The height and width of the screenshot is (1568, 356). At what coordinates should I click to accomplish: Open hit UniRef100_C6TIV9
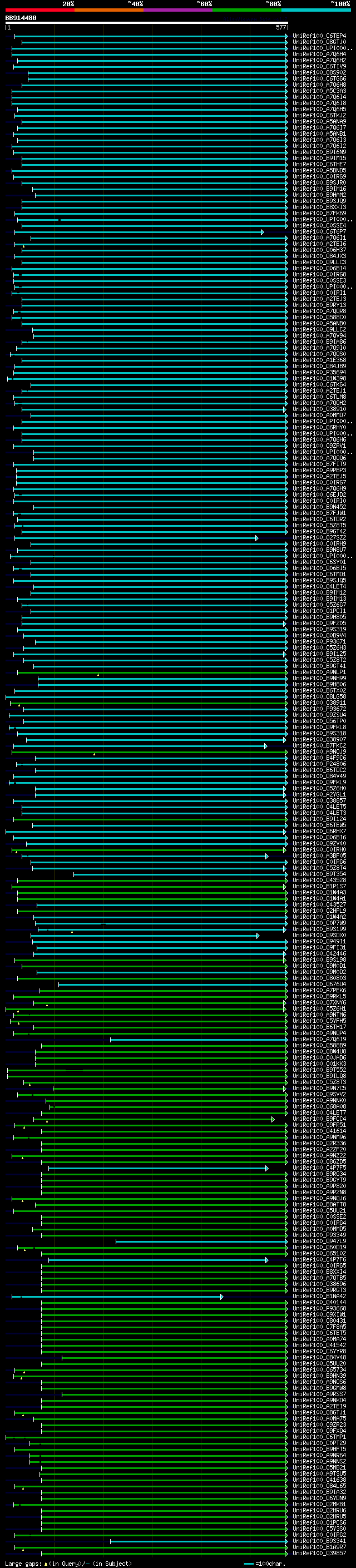319,66
